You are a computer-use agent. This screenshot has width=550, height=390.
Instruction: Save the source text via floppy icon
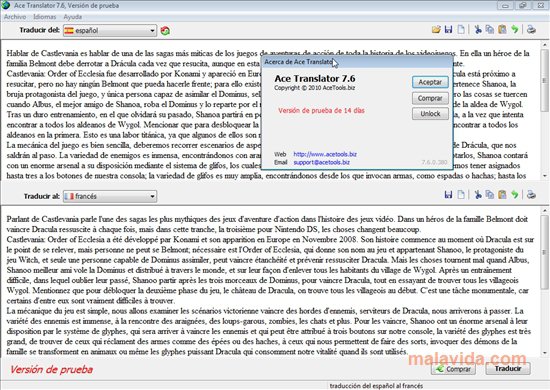(448, 30)
